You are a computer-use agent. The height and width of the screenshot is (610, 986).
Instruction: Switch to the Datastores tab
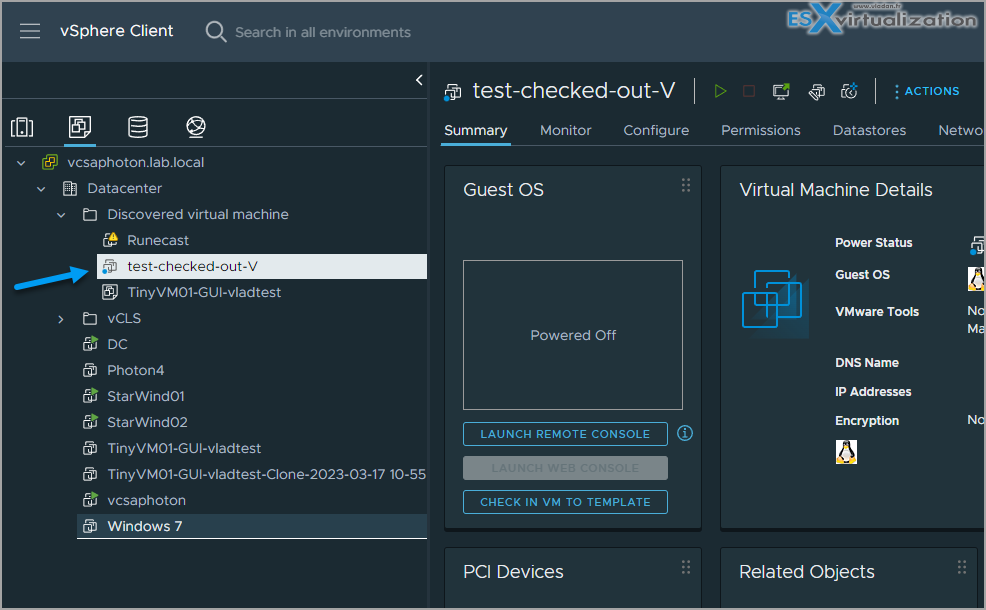point(869,130)
